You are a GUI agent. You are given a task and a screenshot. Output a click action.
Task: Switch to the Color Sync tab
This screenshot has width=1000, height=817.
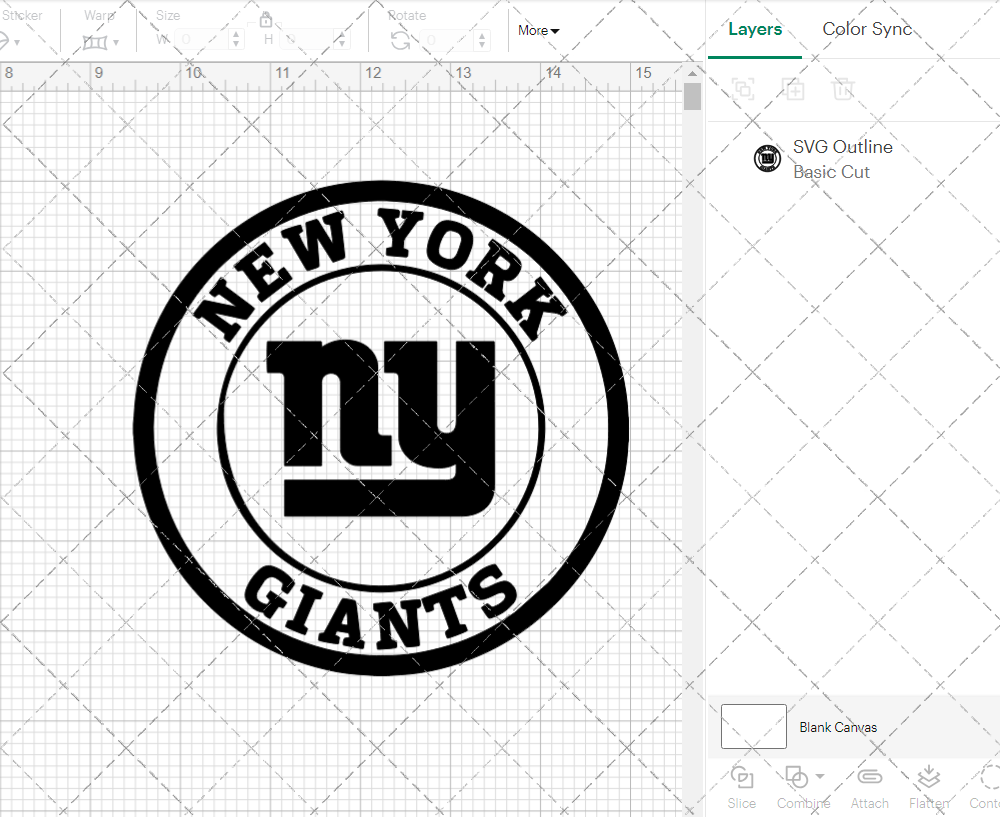click(867, 29)
